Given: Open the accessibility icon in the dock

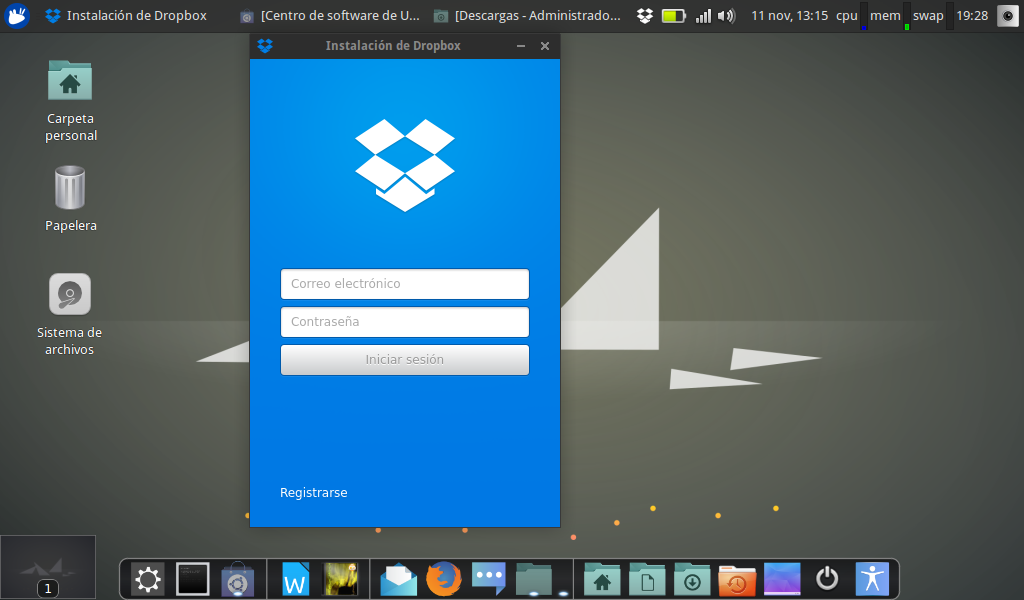Looking at the screenshot, I should pyautogui.click(x=871, y=578).
